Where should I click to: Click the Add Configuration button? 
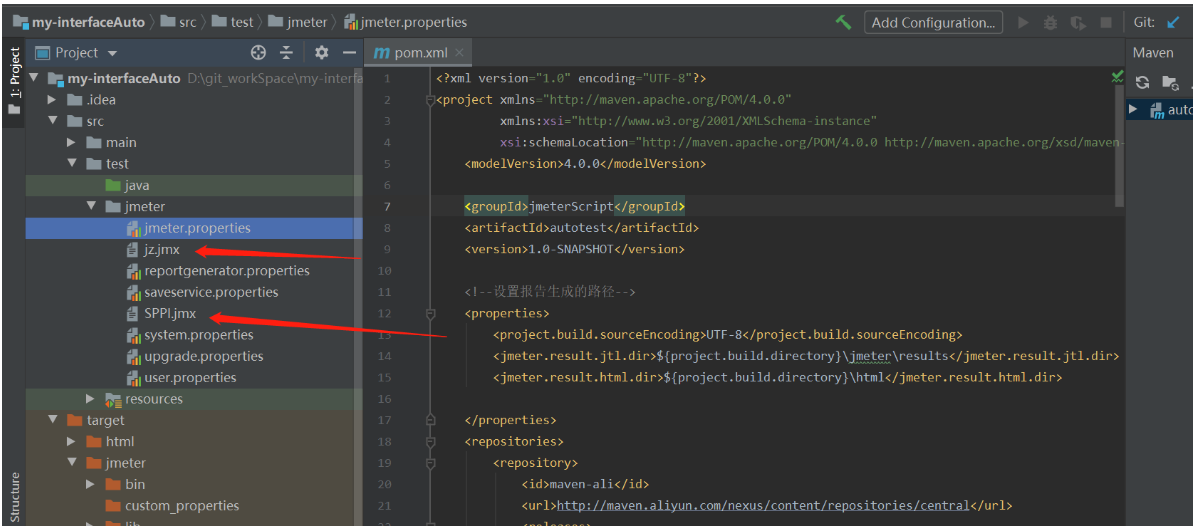click(x=932, y=22)
